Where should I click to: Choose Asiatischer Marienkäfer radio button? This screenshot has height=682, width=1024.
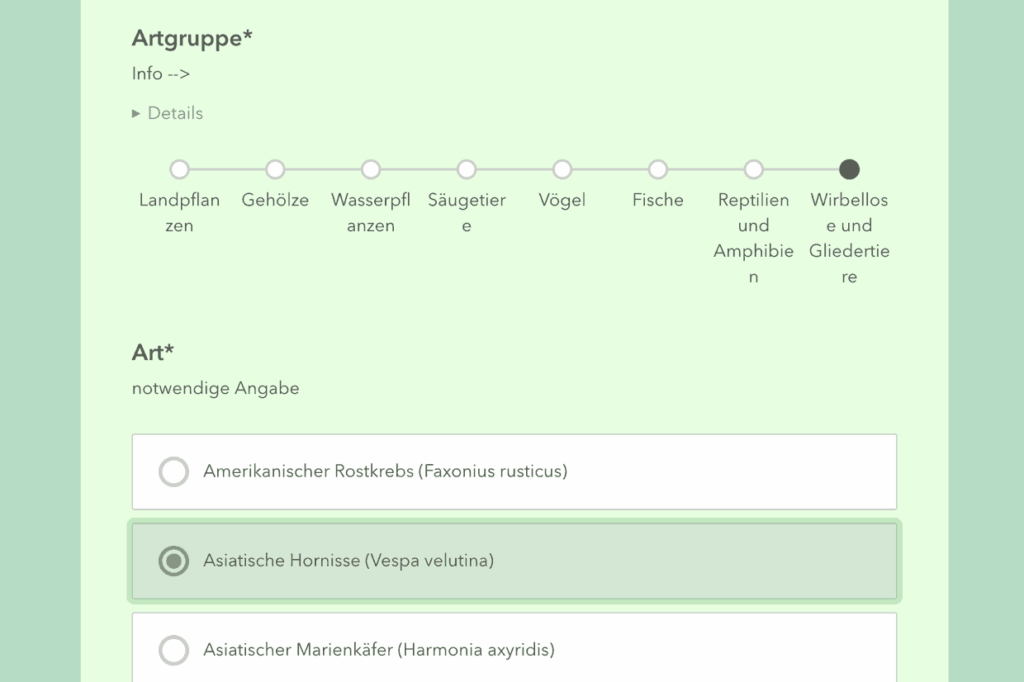[x=174, y=650]
